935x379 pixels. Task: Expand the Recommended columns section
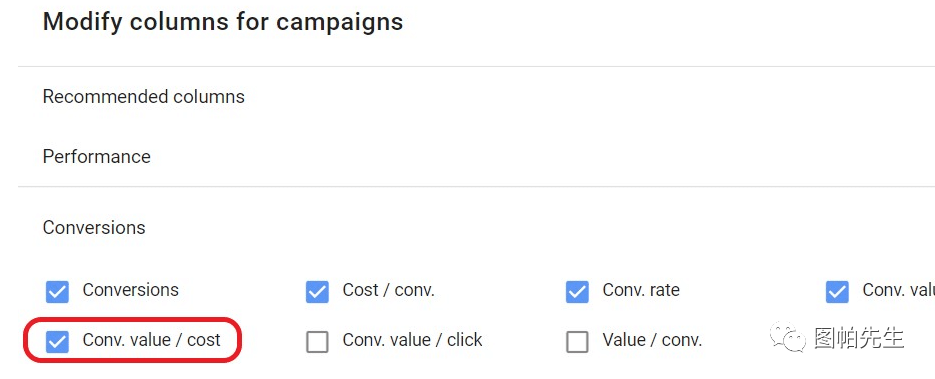(x=144, y=97)
